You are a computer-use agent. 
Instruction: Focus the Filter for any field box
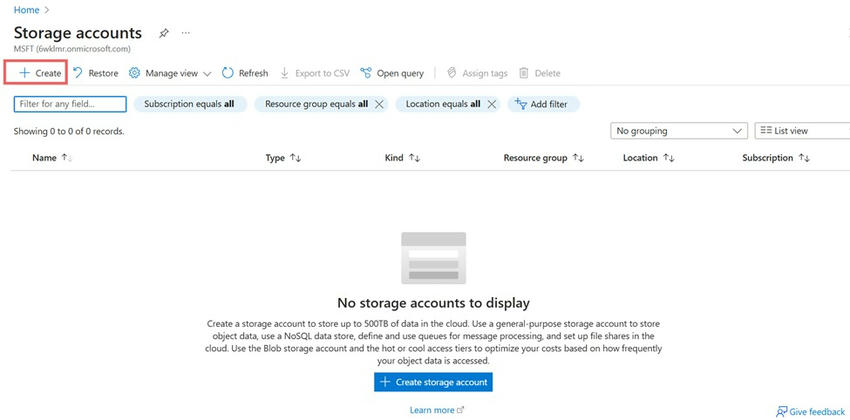pos(70,104)
